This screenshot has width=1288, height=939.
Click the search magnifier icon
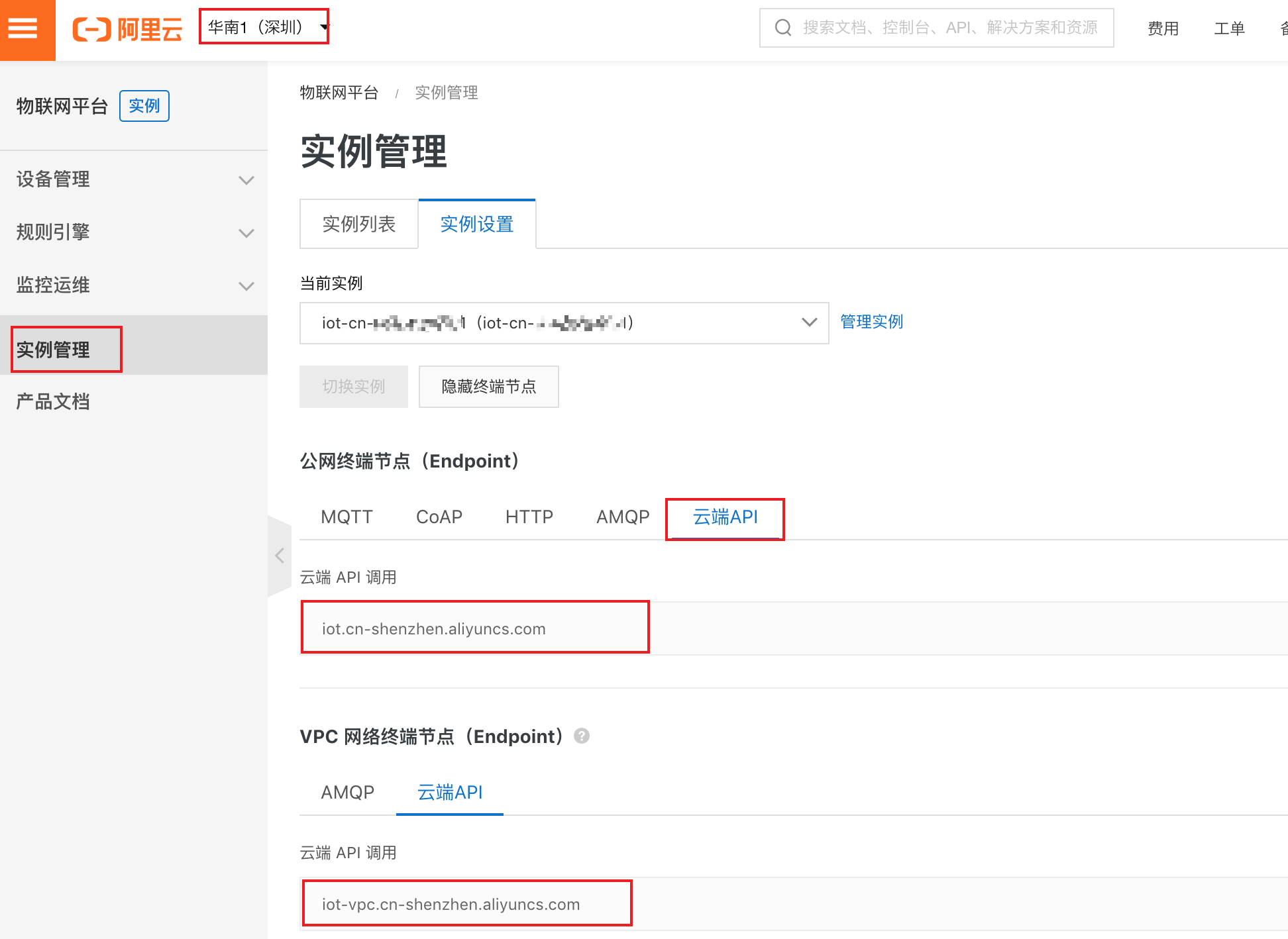[x=783, y=28]
